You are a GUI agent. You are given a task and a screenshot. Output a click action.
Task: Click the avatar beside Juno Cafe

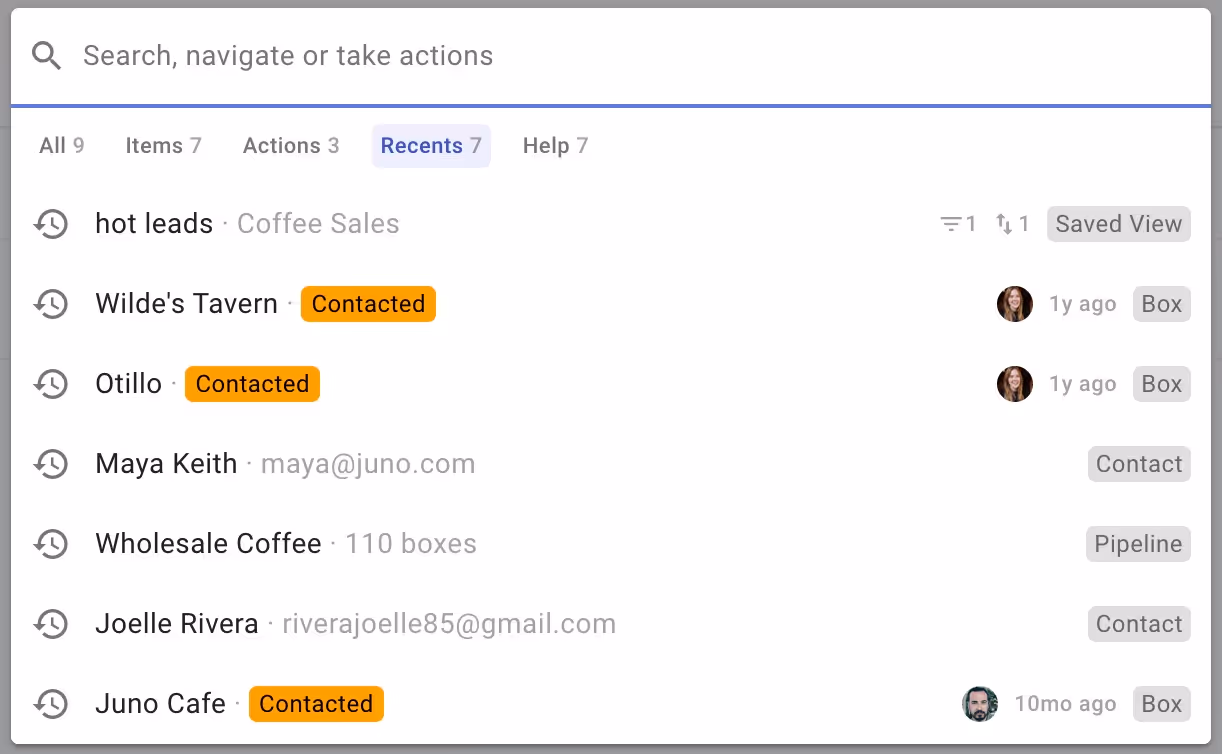(980, 704)
